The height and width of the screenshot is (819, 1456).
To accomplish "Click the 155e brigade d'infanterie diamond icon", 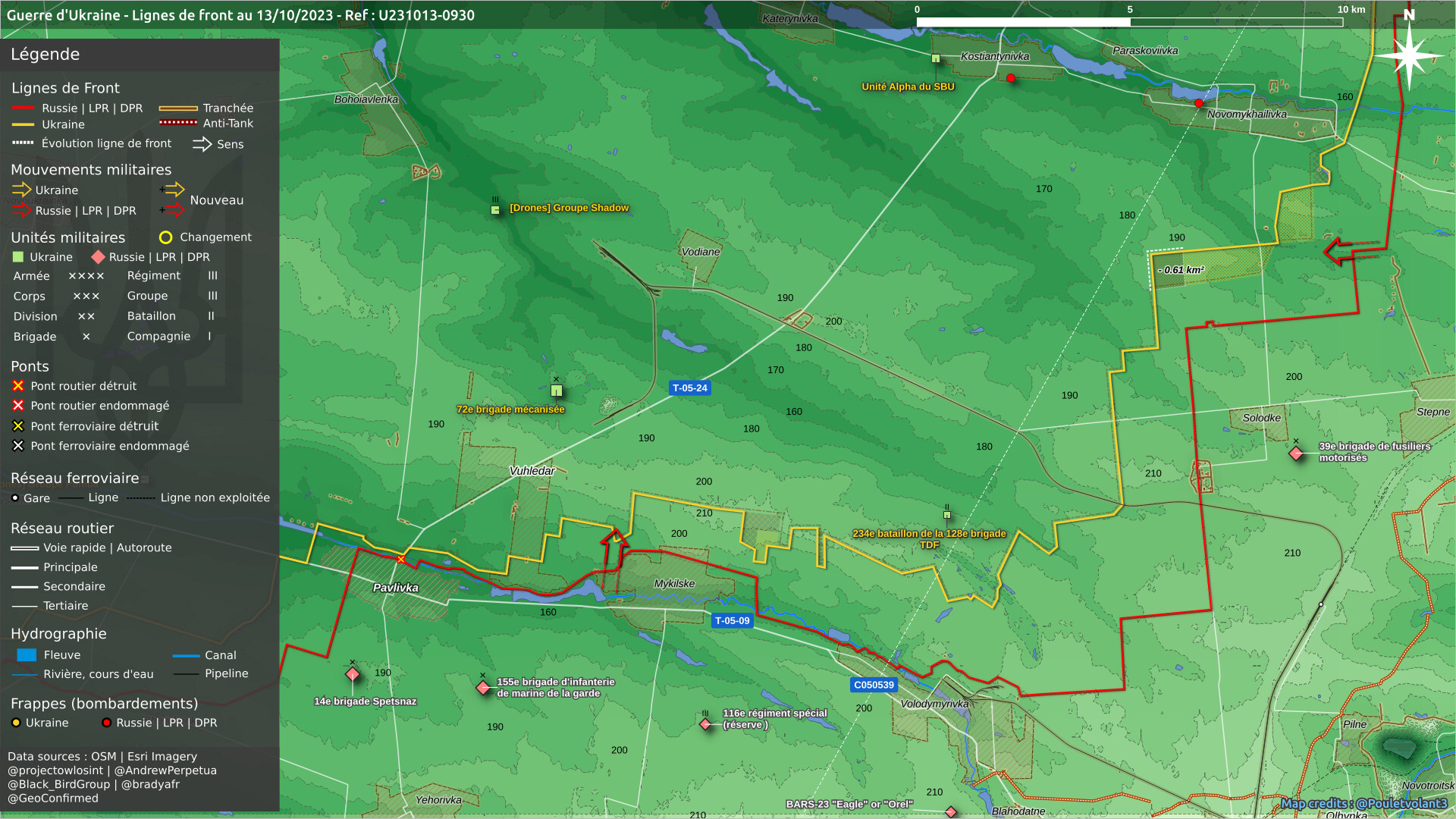I will tap(483, 688).
